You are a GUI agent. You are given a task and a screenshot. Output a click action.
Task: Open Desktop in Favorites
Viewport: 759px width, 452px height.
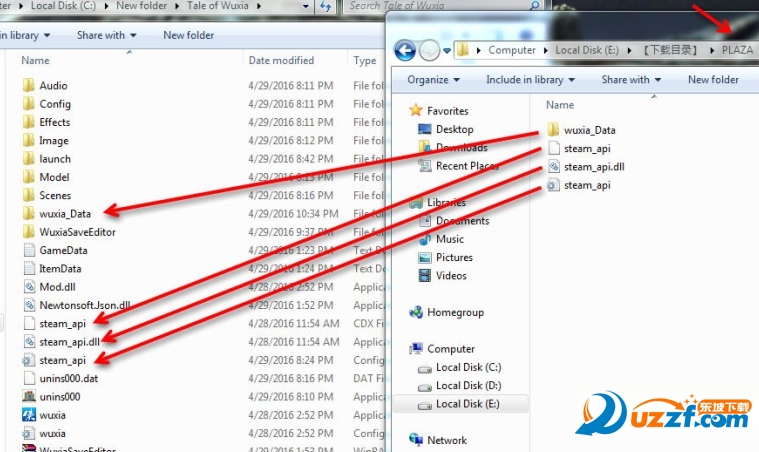coord(454,129)
